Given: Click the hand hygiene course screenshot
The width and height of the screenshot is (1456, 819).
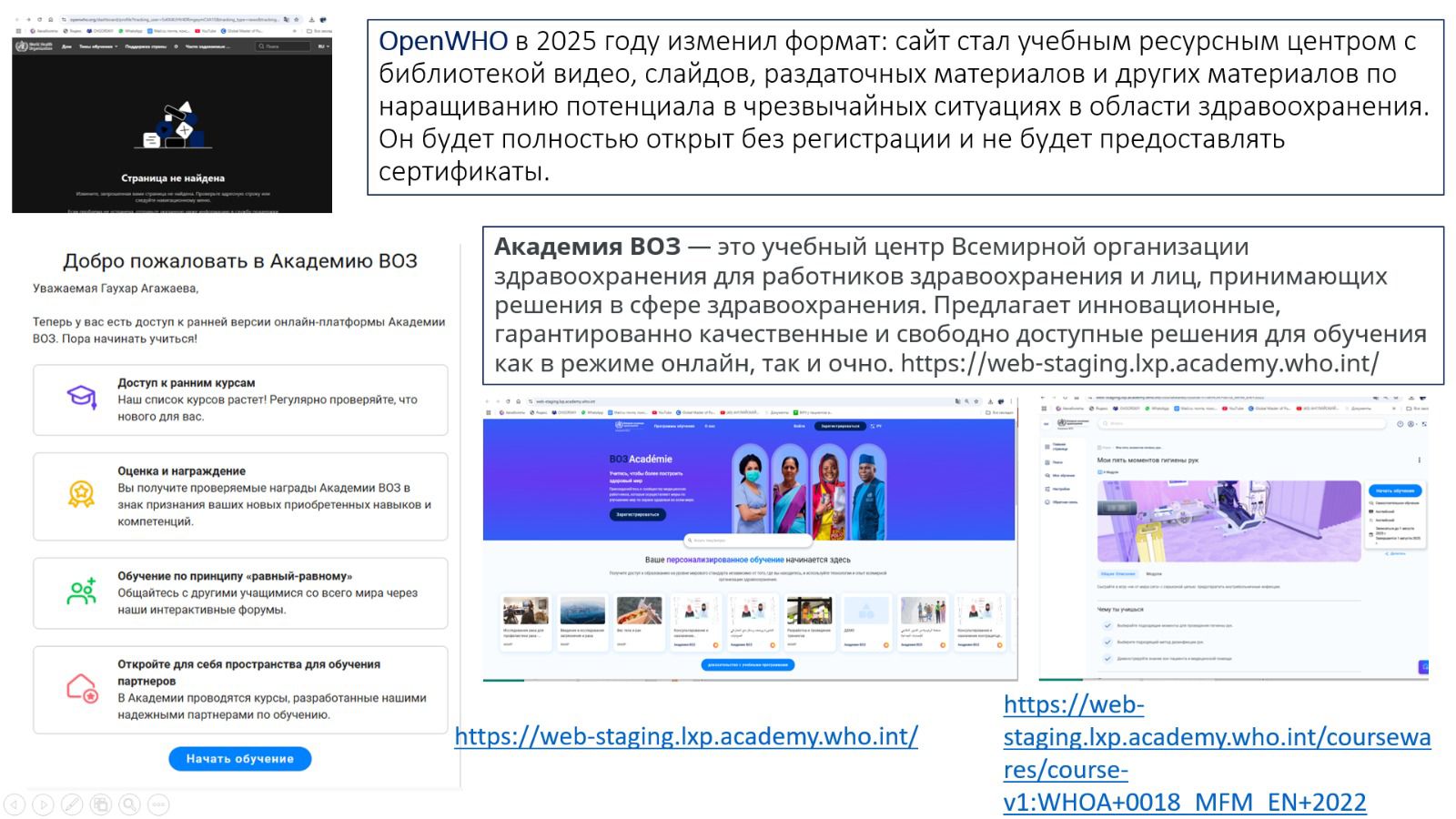Looking at the screenshot, I should tap(1233, 539).
